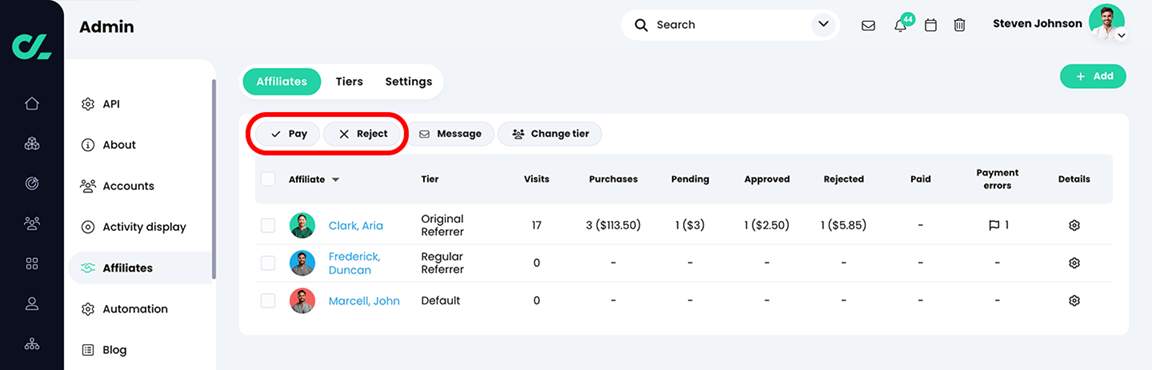Click the Message button
1152x370 pixels.
(450, 134)
